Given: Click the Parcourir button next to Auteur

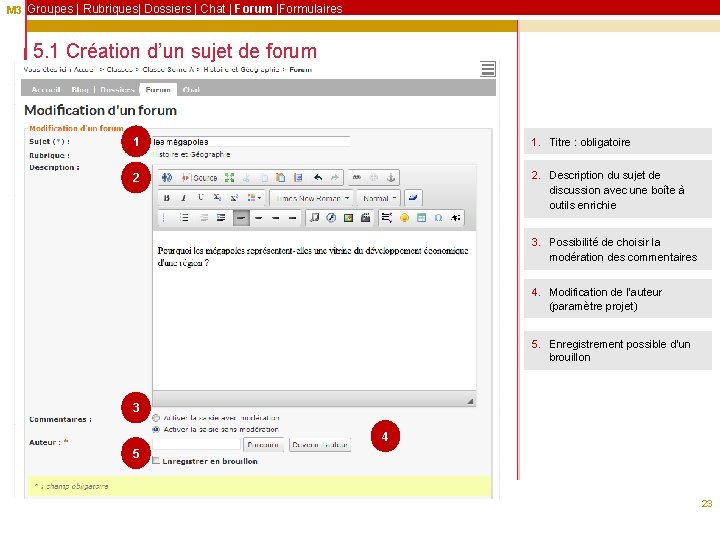Looking at the screenshot, I should coord(263,444).
